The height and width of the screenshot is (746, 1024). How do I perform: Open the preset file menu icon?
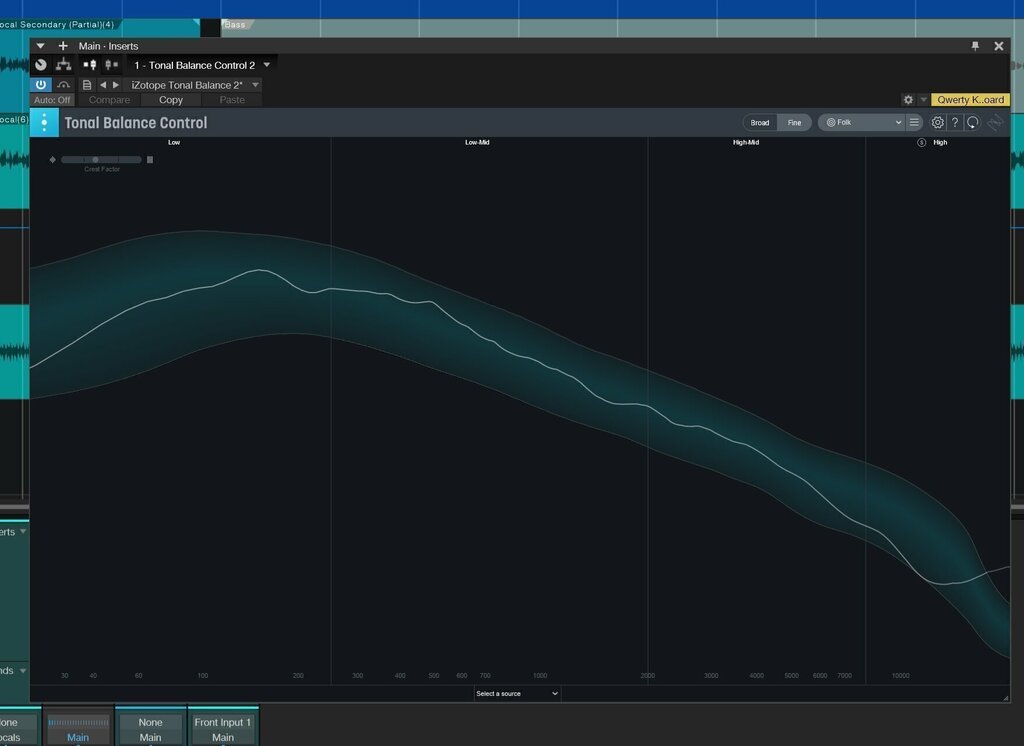[x=87, y=85]
